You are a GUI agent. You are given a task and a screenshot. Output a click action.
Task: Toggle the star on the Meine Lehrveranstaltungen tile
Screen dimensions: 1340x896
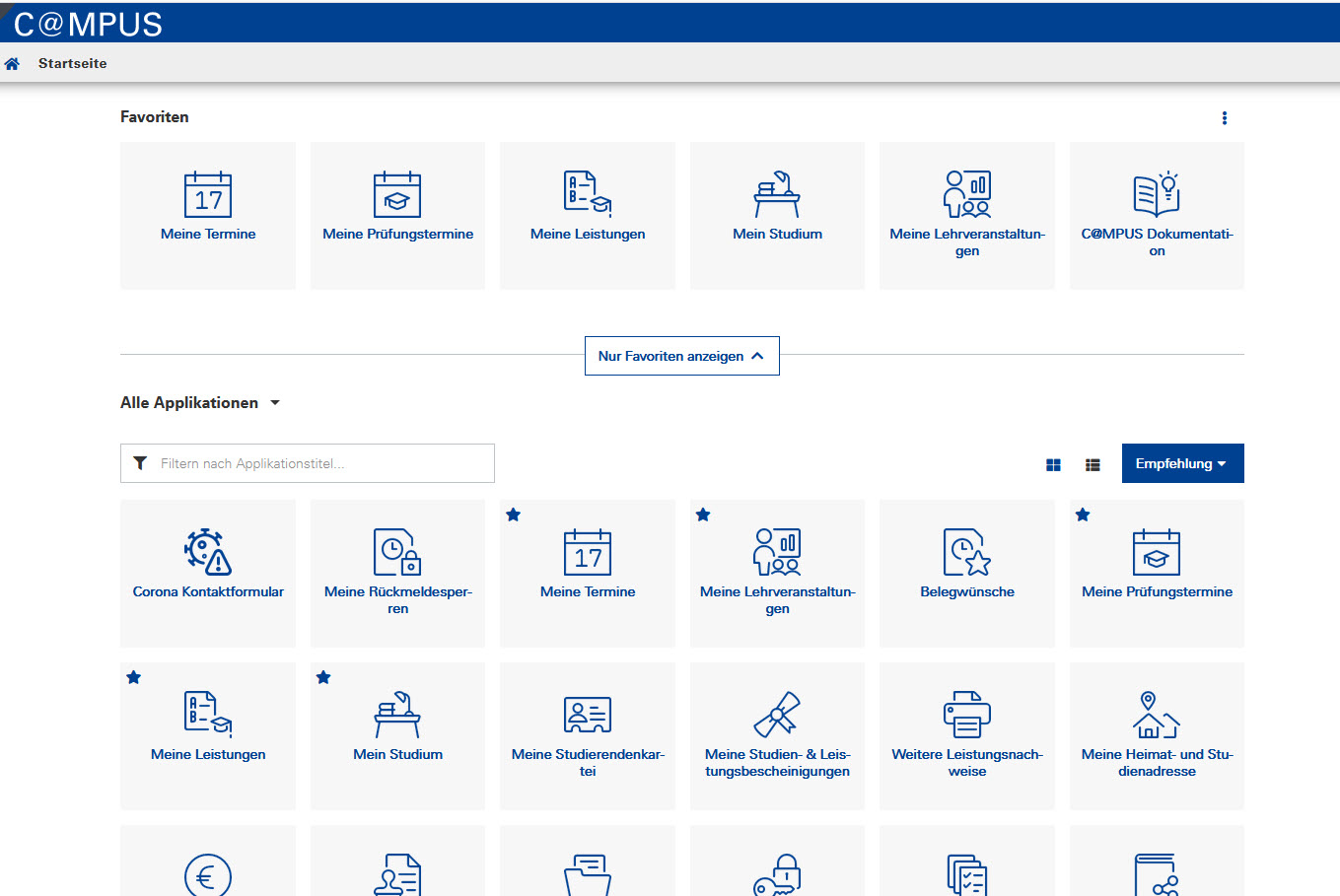(703, 515)
